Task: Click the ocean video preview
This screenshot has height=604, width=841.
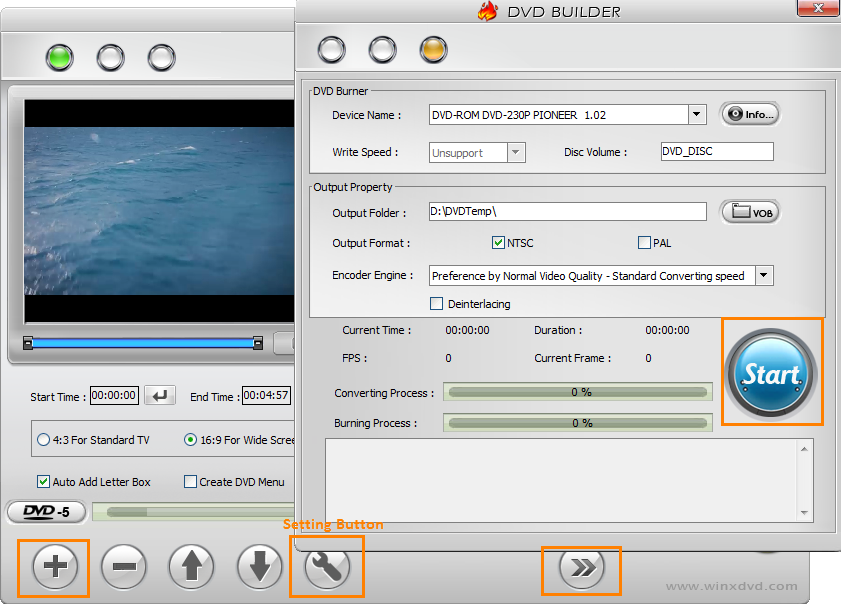Action: point(159,210)
